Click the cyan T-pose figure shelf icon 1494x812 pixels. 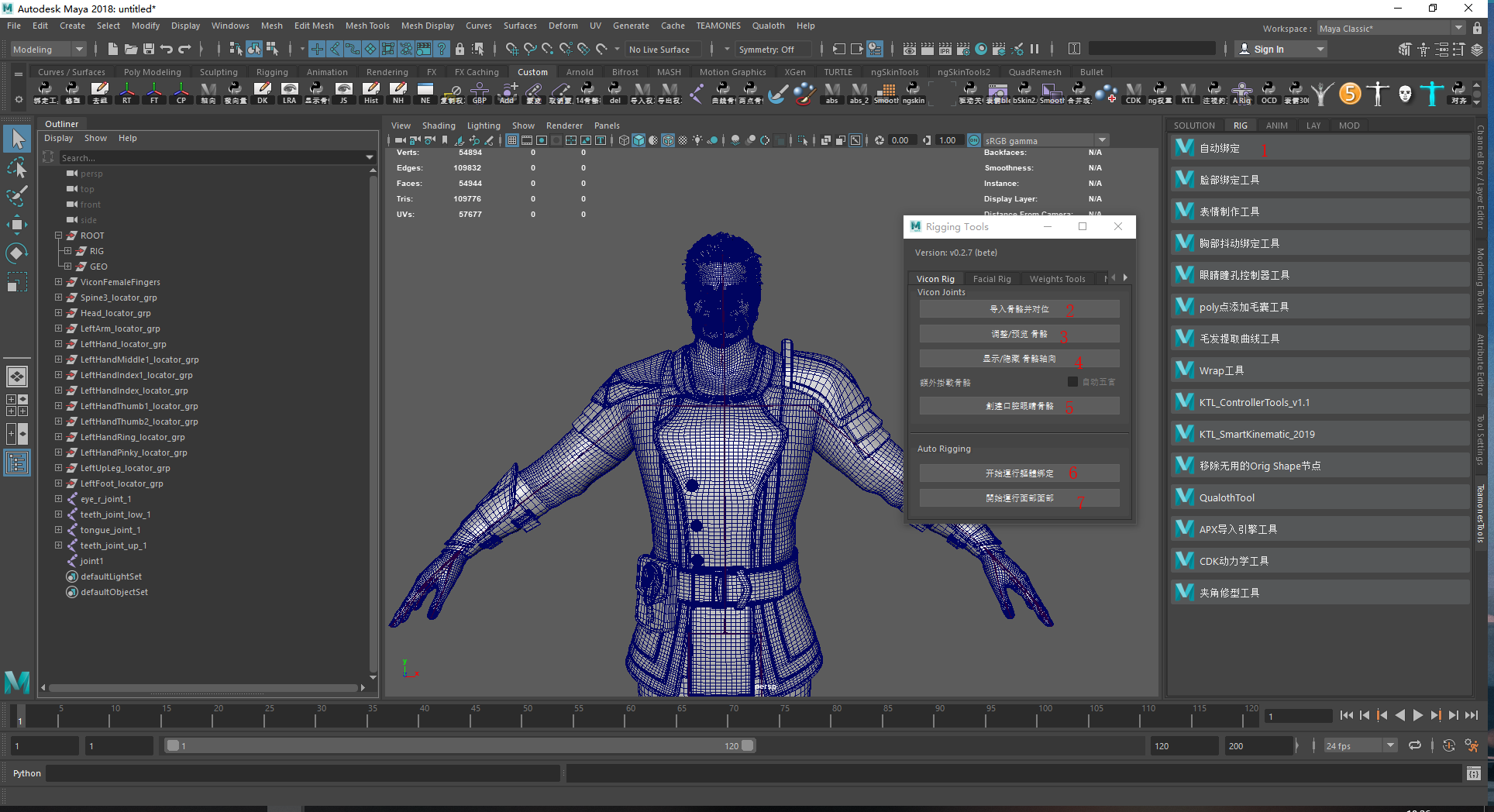point(1431,93)
